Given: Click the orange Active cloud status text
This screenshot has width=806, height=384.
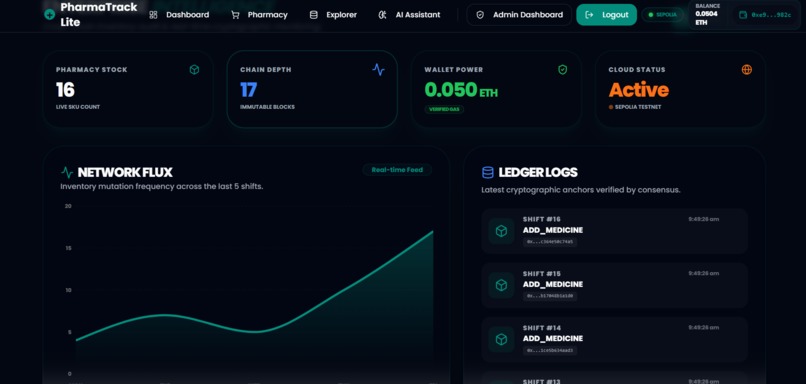Looking at the screenshot, I should coord(639,90).
